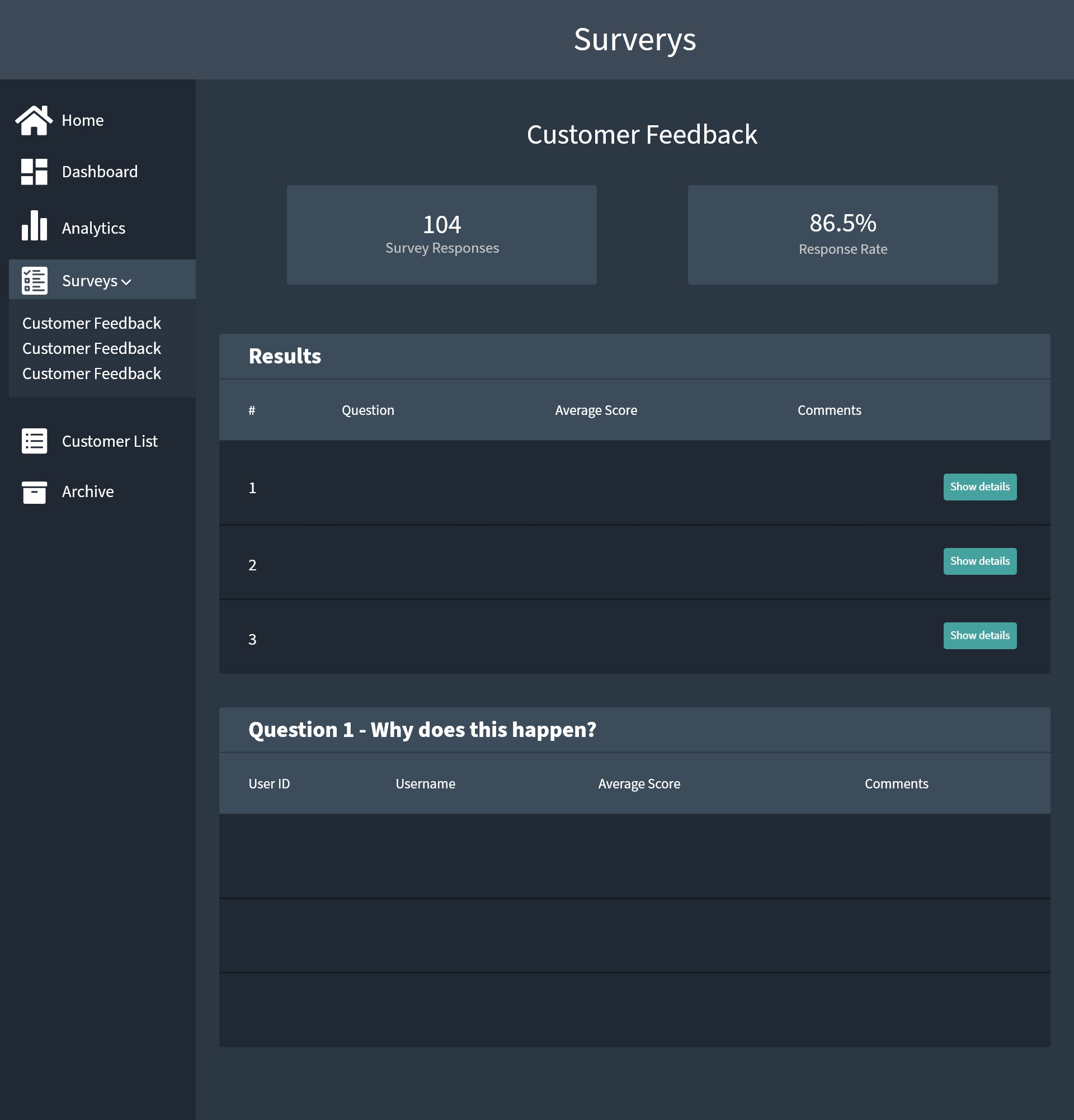Click the Surverys page header title
Viewport: 1074px width, 1120px height.
(x=635, y=40)
